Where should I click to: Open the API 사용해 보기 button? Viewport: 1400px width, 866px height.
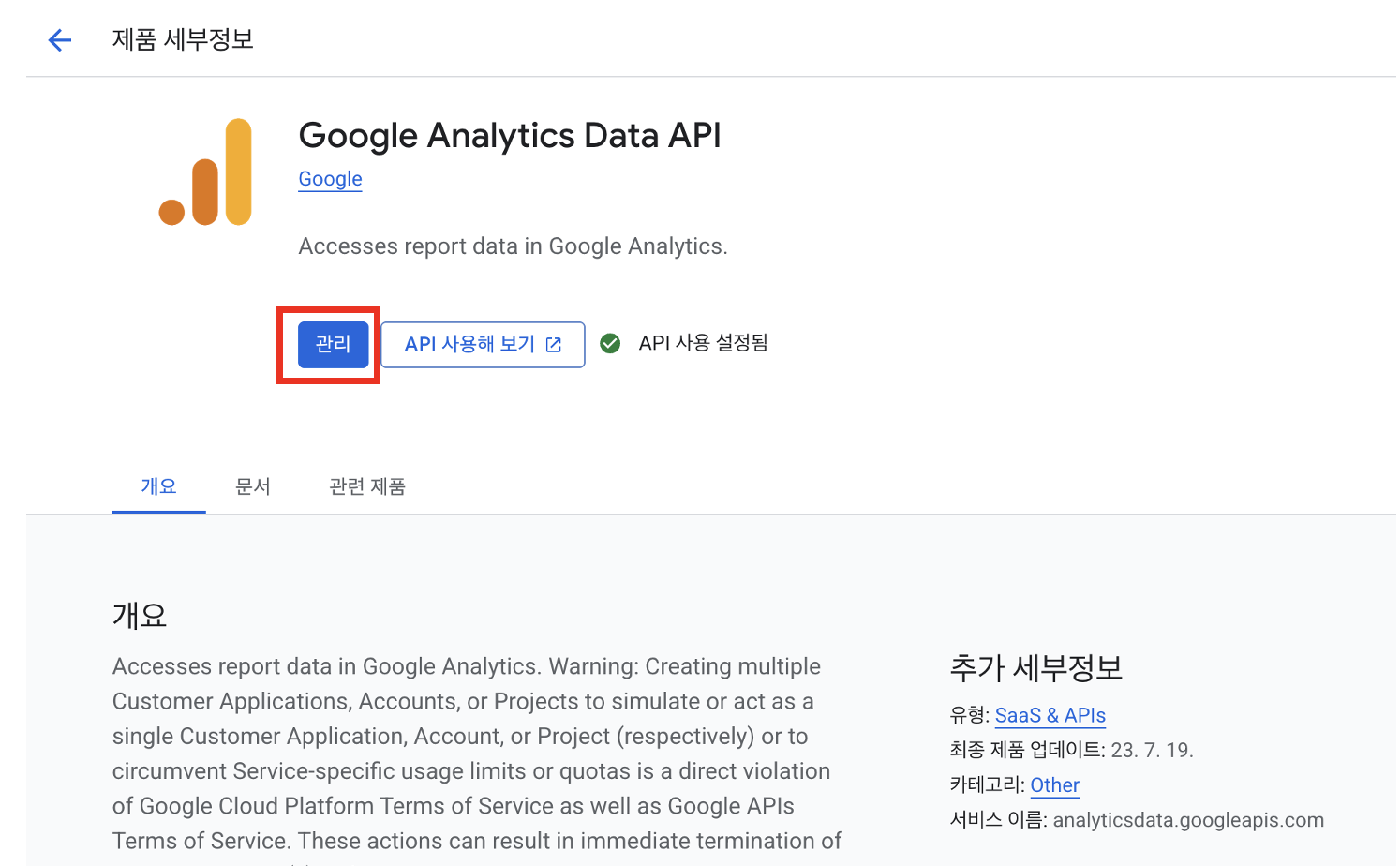point(483,345)
